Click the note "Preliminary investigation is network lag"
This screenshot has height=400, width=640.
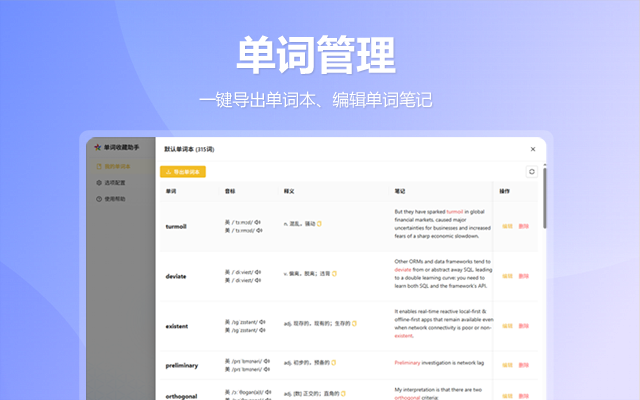coord(439,362)
